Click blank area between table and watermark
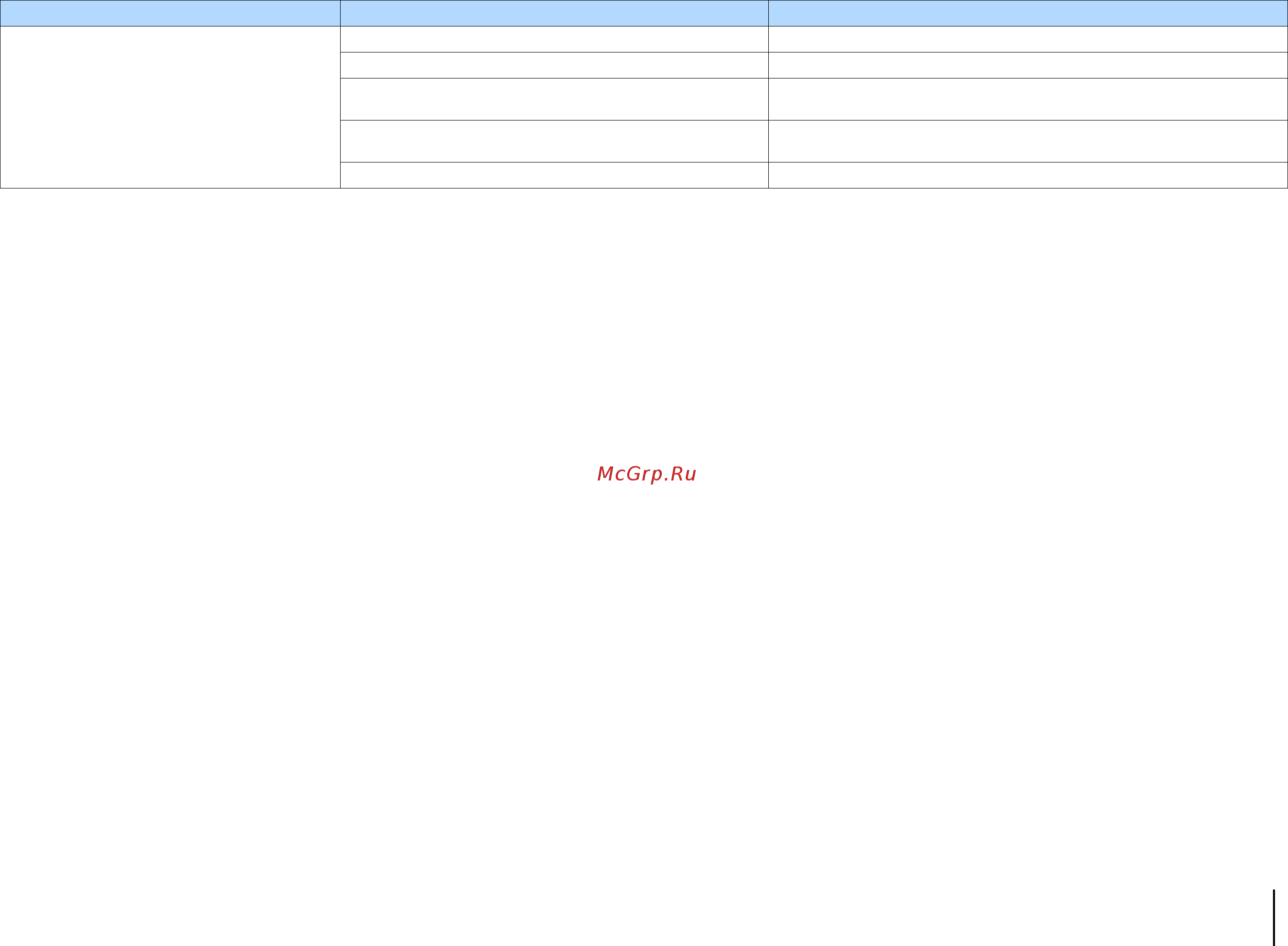This screenshot has height=946, width=1288. point(646,326)
